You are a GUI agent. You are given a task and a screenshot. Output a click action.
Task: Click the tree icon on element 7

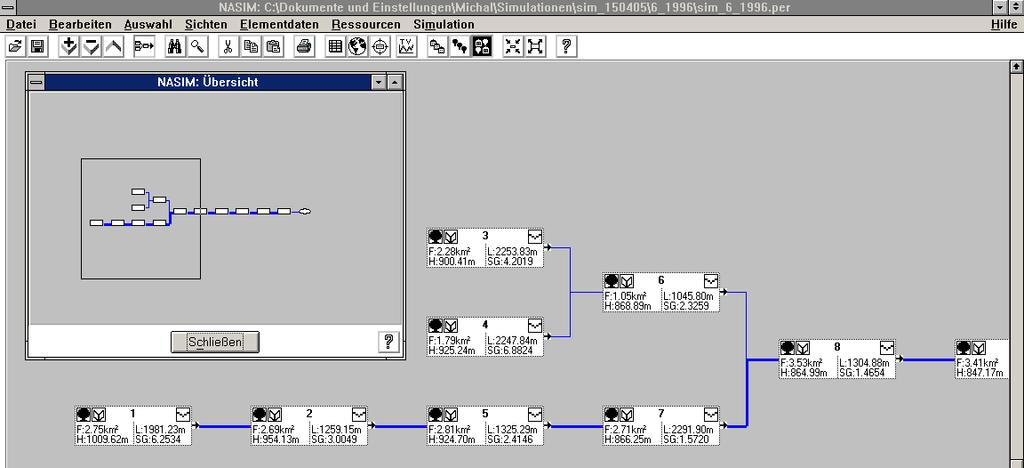[611, 414]
